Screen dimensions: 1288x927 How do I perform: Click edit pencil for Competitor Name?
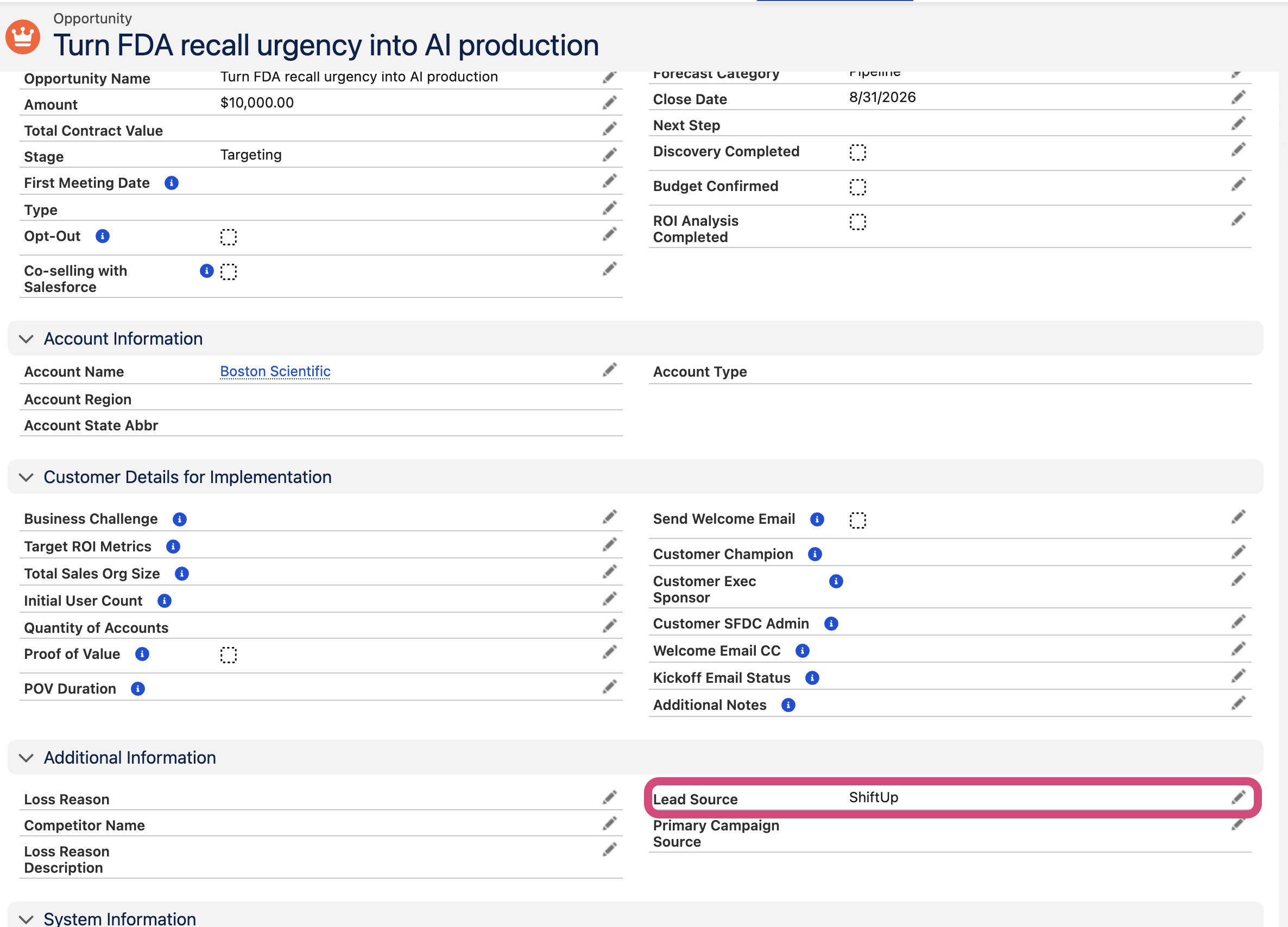tap(609, 824)
